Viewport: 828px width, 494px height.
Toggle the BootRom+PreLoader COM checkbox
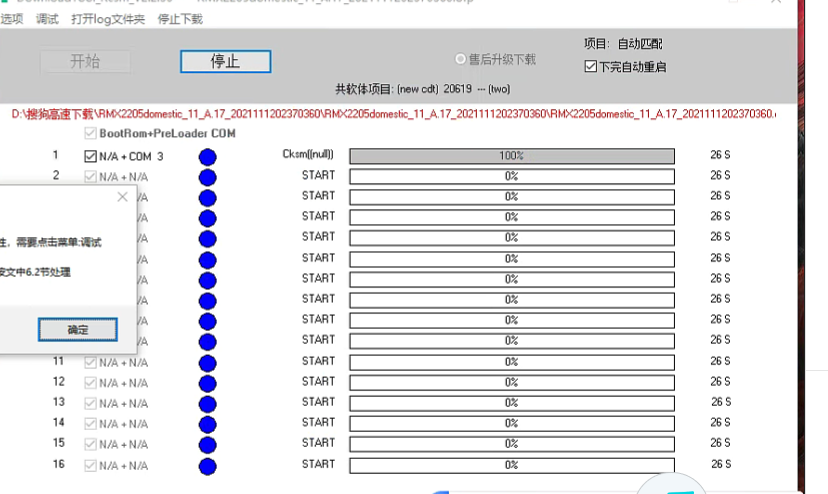(90, 133)
